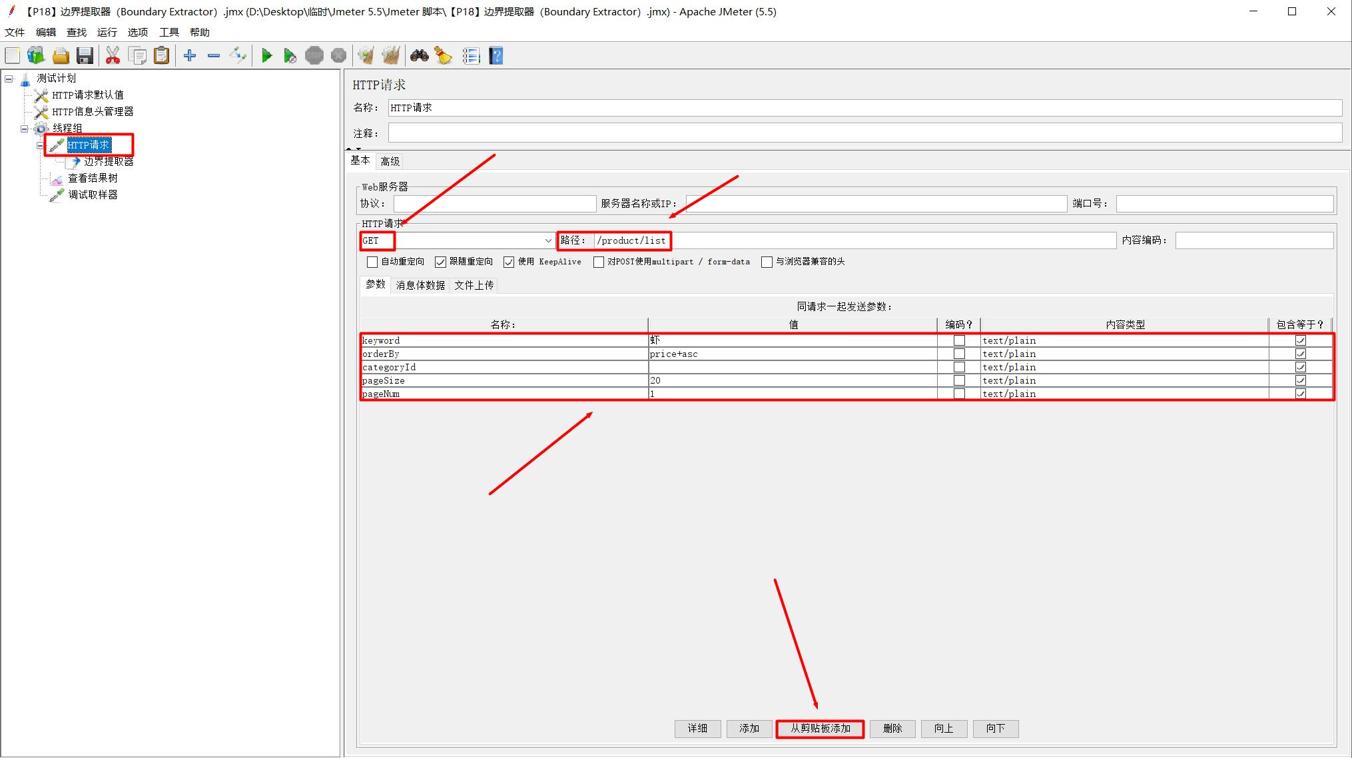The image size is (1352, 758).
Task: Click the 服务器名称或IP input field
Action: coord(876,204)
